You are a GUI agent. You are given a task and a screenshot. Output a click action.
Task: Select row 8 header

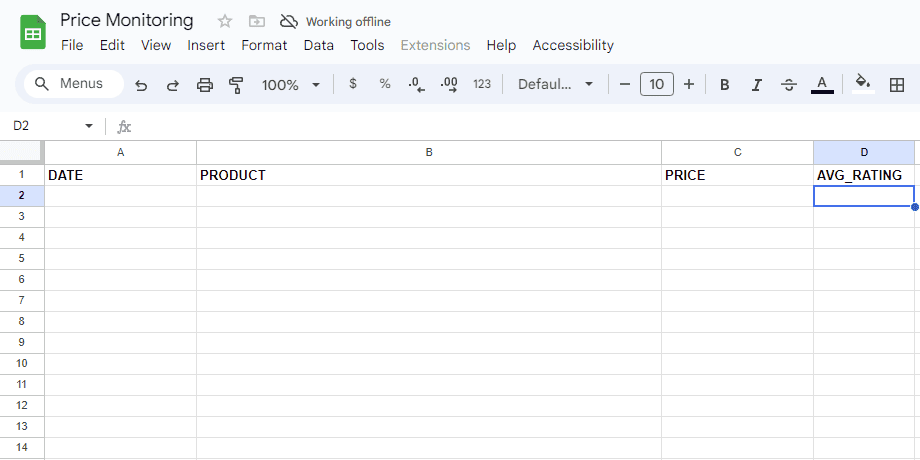pos(22,322)
